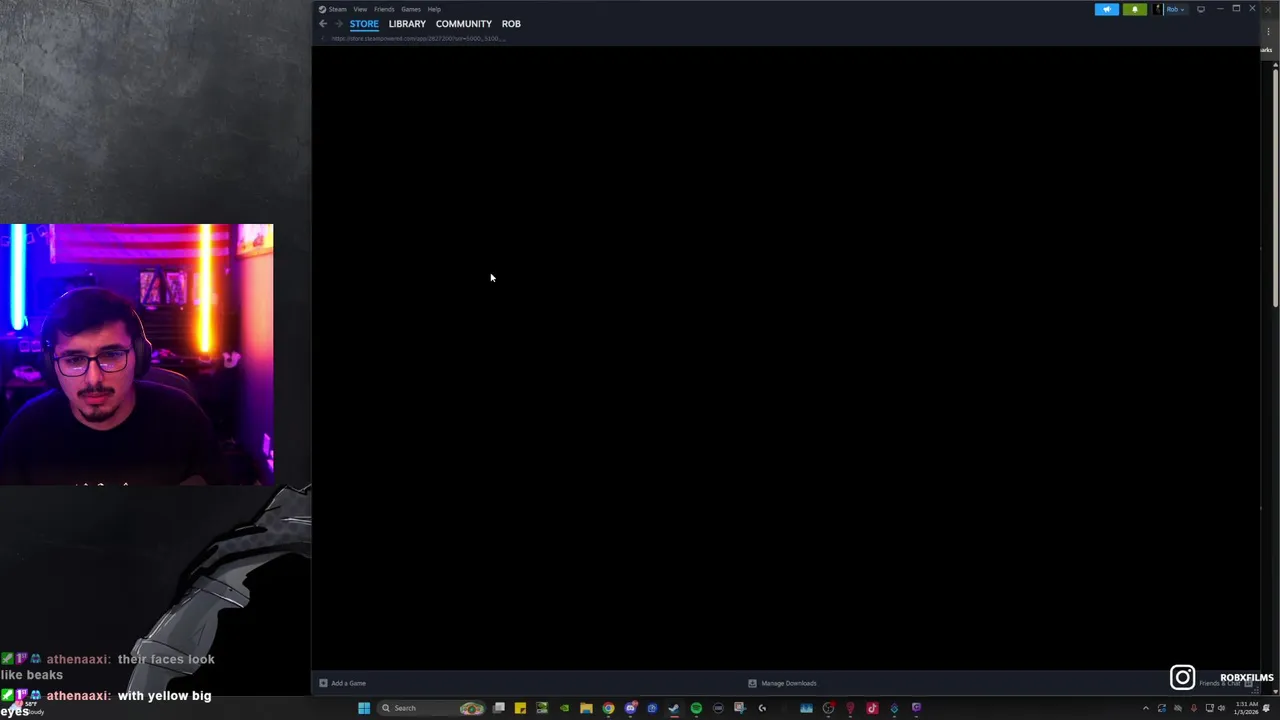
Task: Open the Windows Start menu
Action: tap(364, 708)
